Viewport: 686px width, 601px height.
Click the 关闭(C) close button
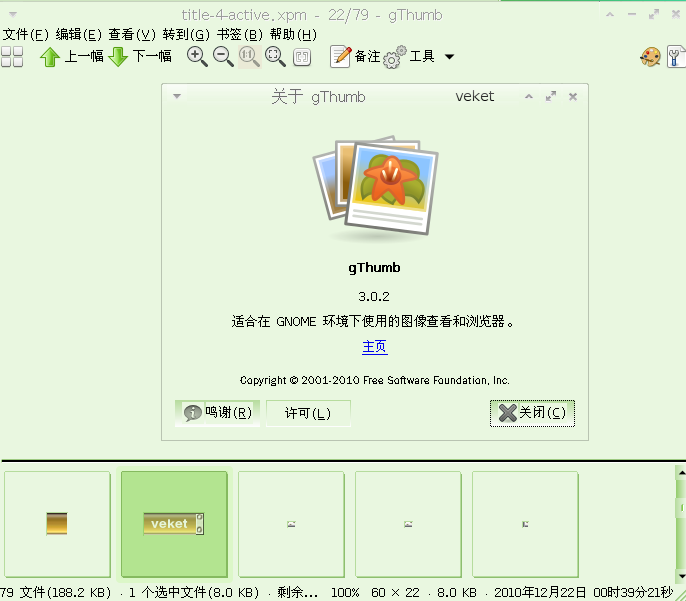(532, 413)
